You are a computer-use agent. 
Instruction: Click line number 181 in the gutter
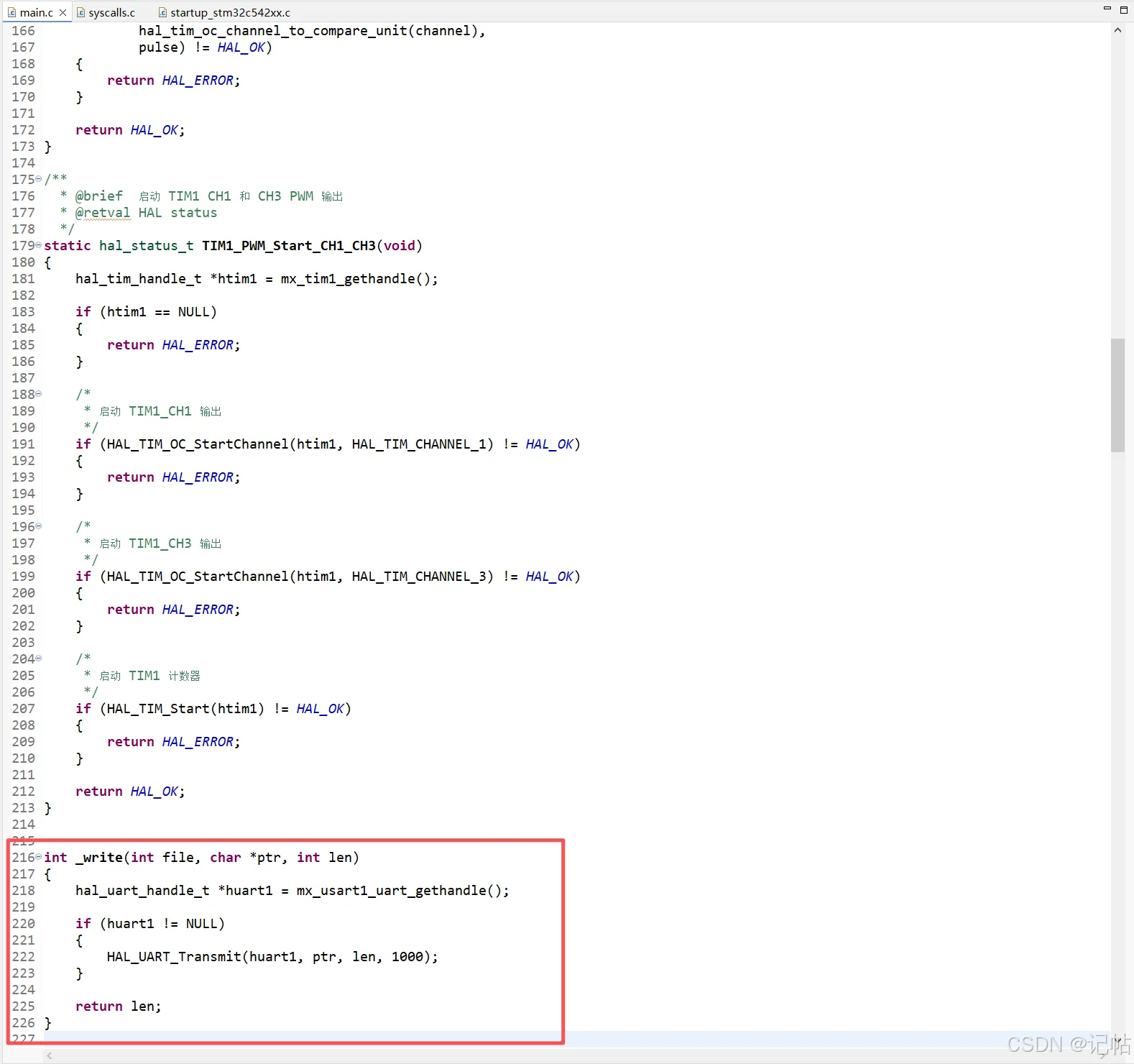coord(23,278)
